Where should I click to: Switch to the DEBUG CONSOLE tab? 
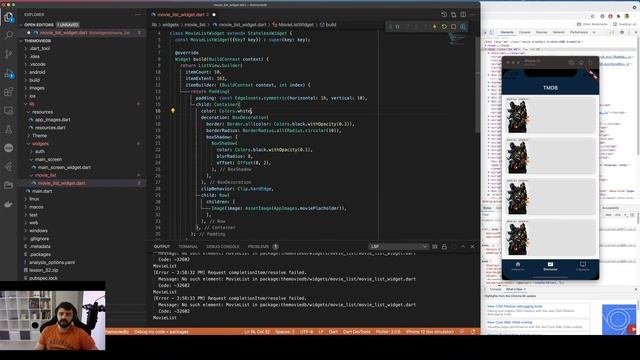pos(222,247)
